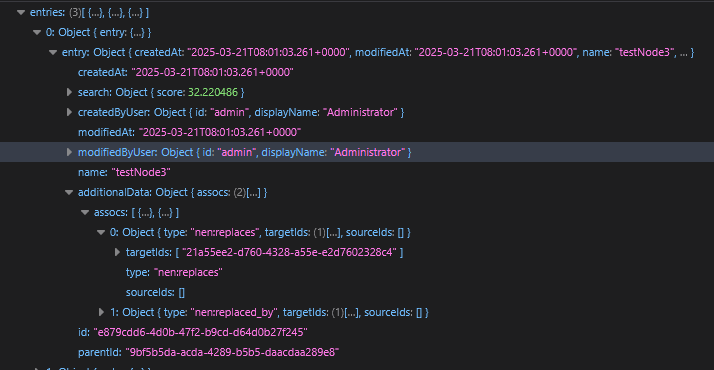This screenshot has width=714, height=370.
Task: Collapse the assocs array
Action: click(x=85, y=213)
